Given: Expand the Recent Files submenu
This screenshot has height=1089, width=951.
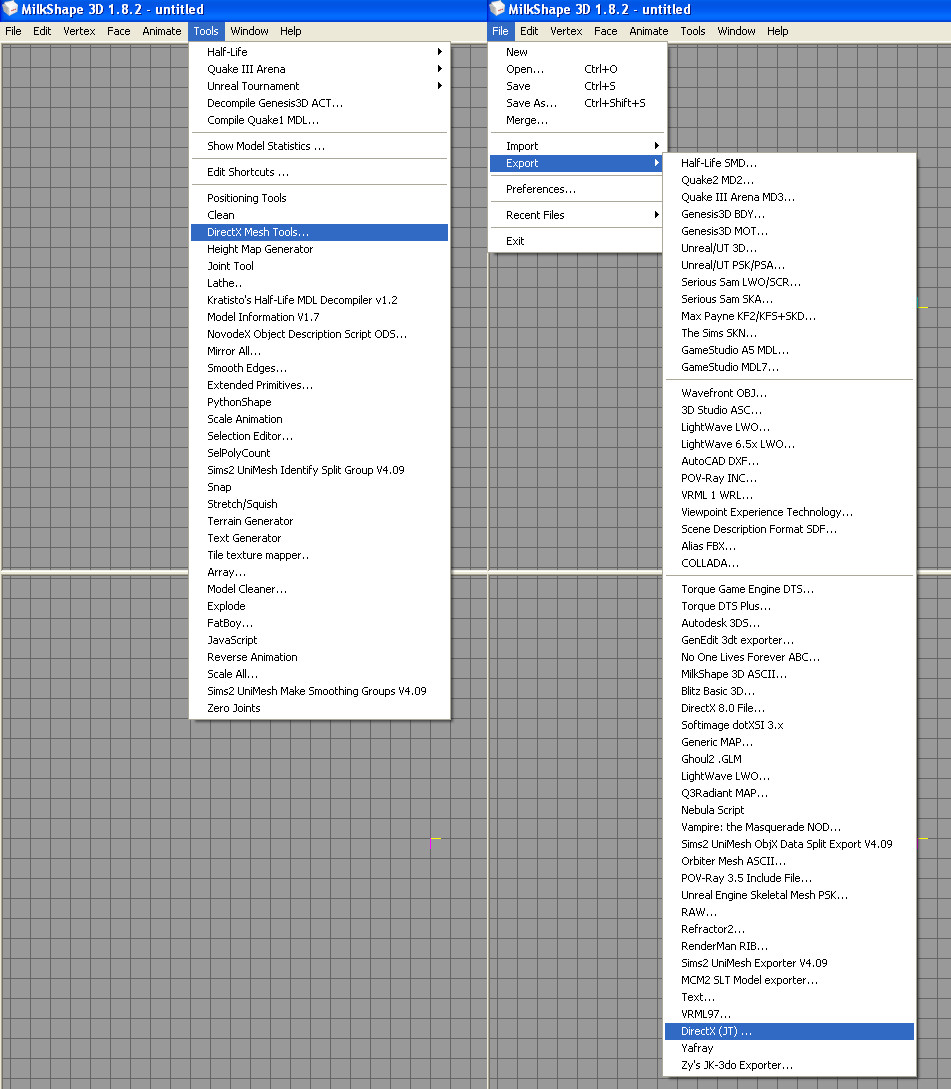Looking at the screenshot, I should 576,215.
